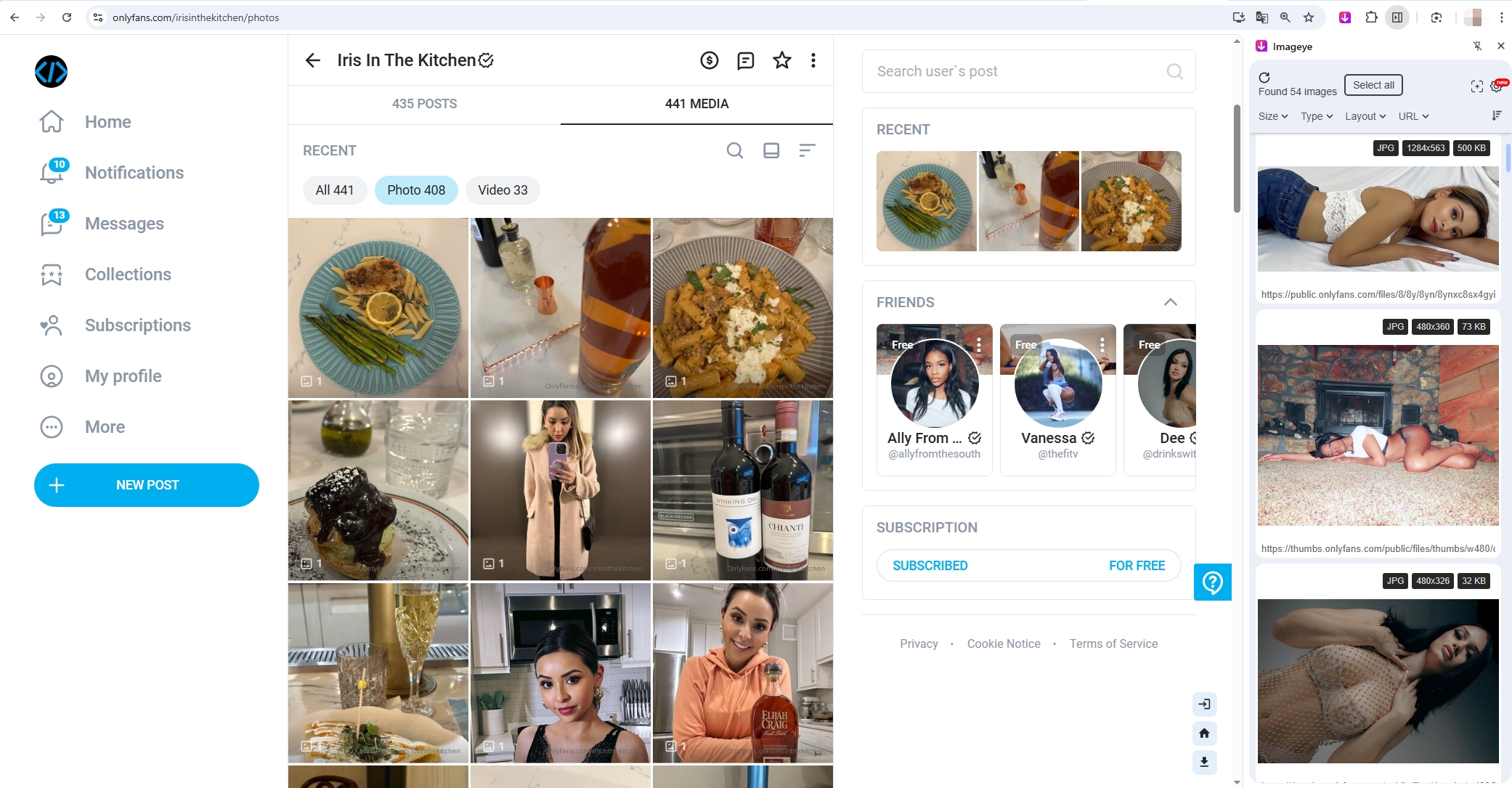The height and width of the screenshot is (788, 1512).
Task: Open Vanessa @thefitv friend card
Action: [1058, 399]
